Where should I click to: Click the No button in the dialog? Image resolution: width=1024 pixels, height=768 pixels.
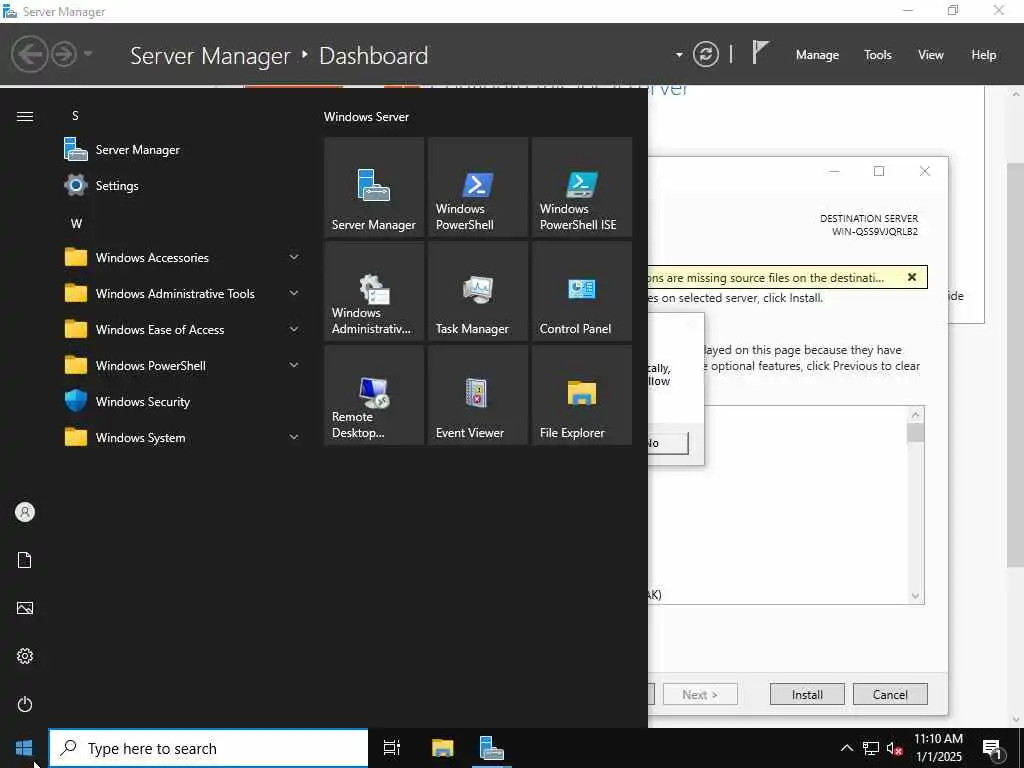(667, 443)
